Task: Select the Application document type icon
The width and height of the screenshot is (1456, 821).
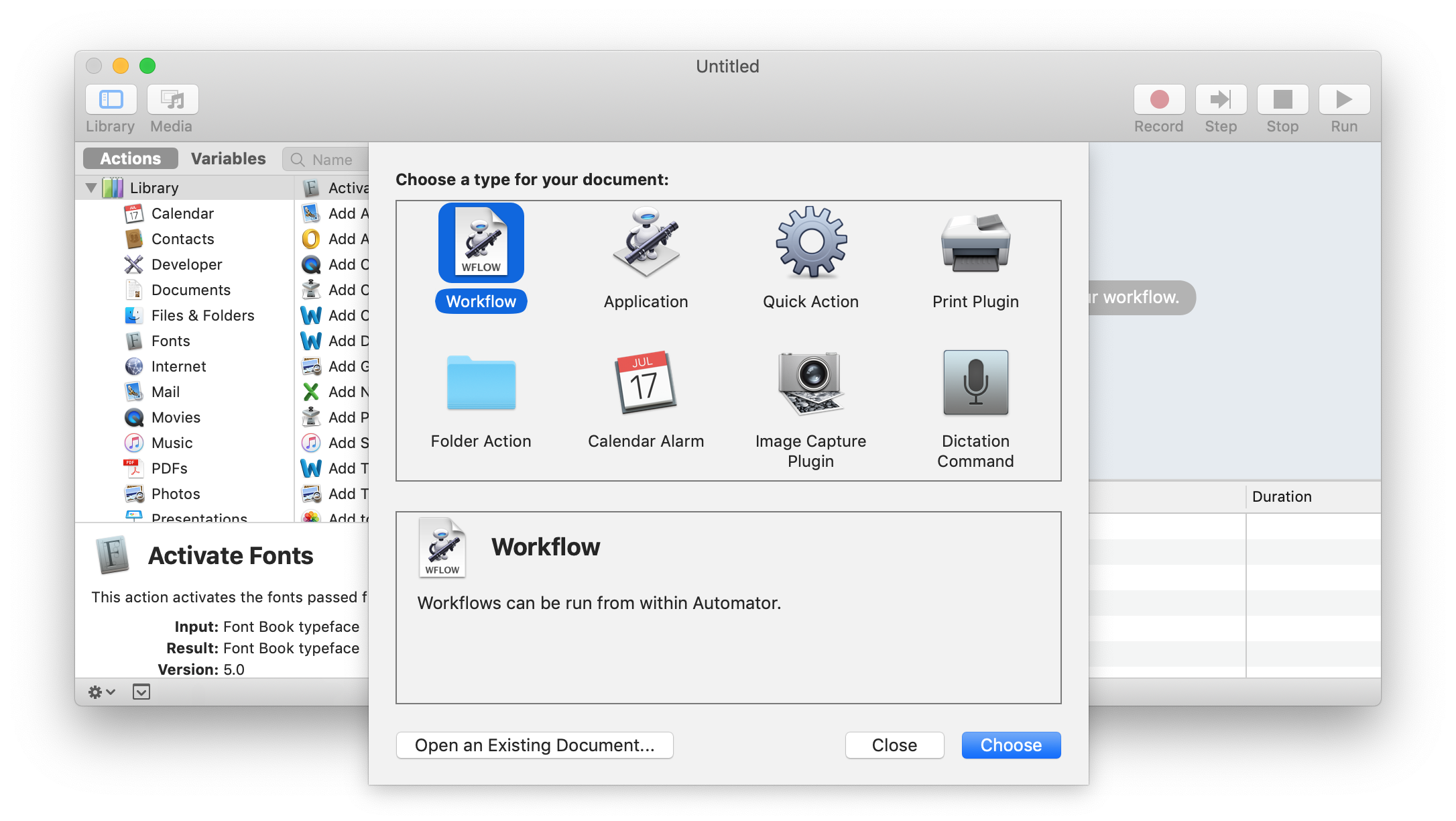Action: [646, 243]
